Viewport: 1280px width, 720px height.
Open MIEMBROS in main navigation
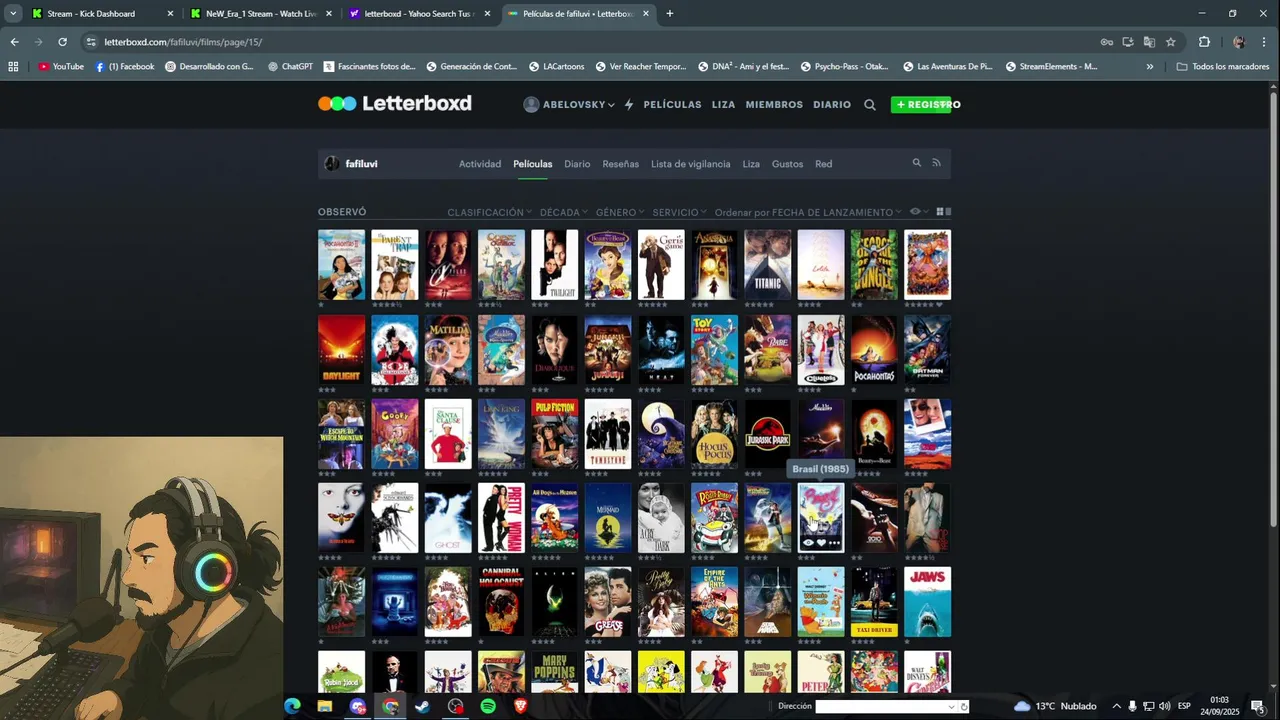point(774,104)
